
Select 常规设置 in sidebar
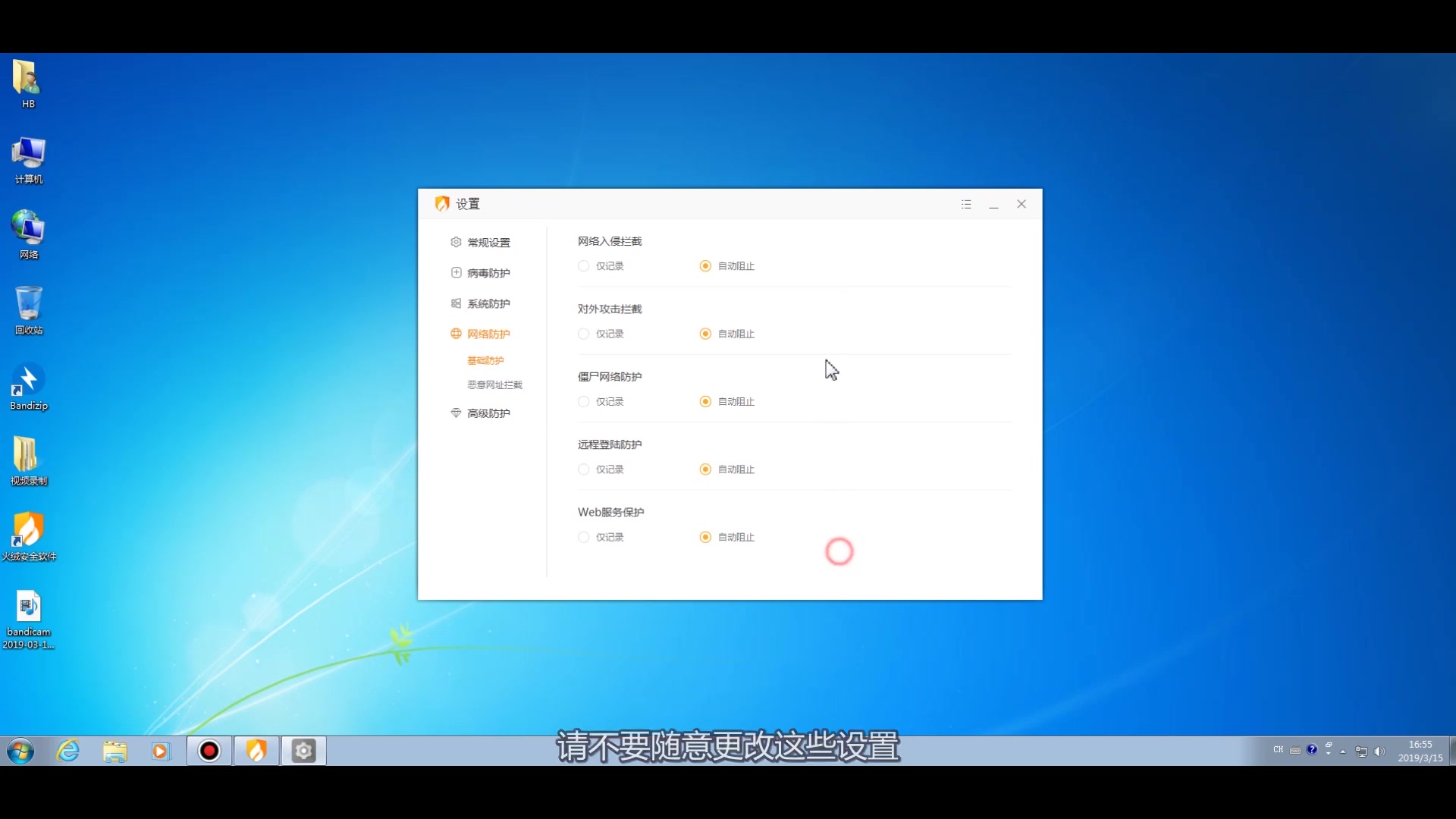click(488, 241)
